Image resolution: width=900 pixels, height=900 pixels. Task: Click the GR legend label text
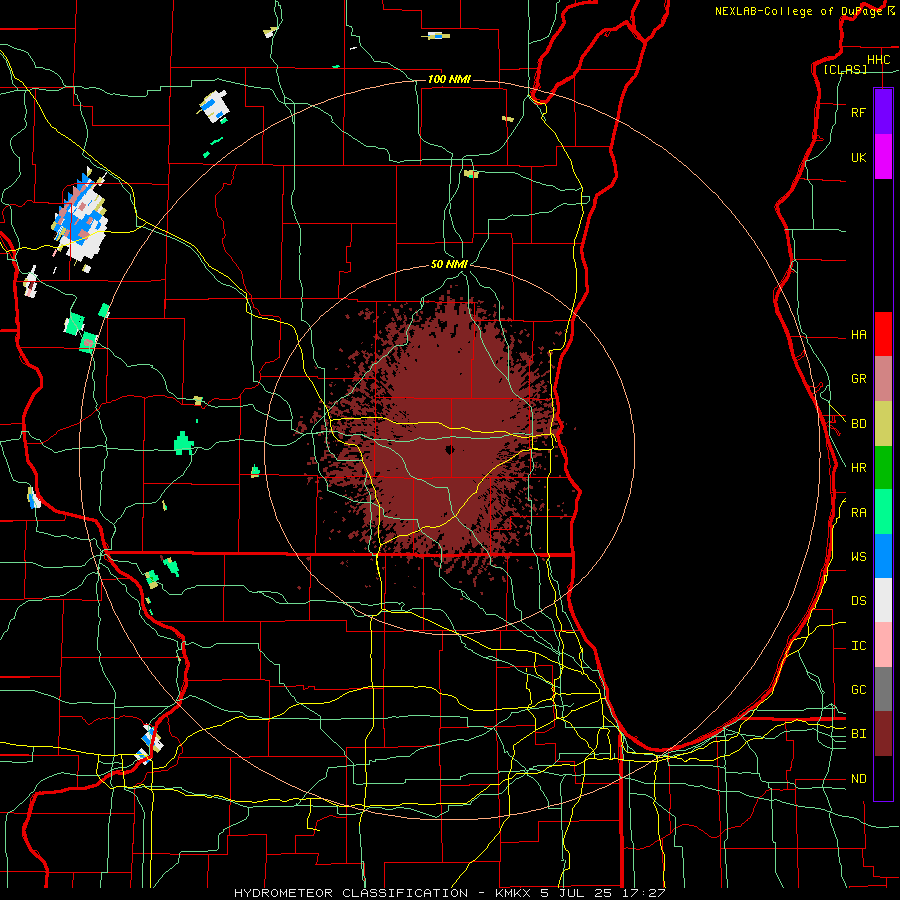pos(858,379)
